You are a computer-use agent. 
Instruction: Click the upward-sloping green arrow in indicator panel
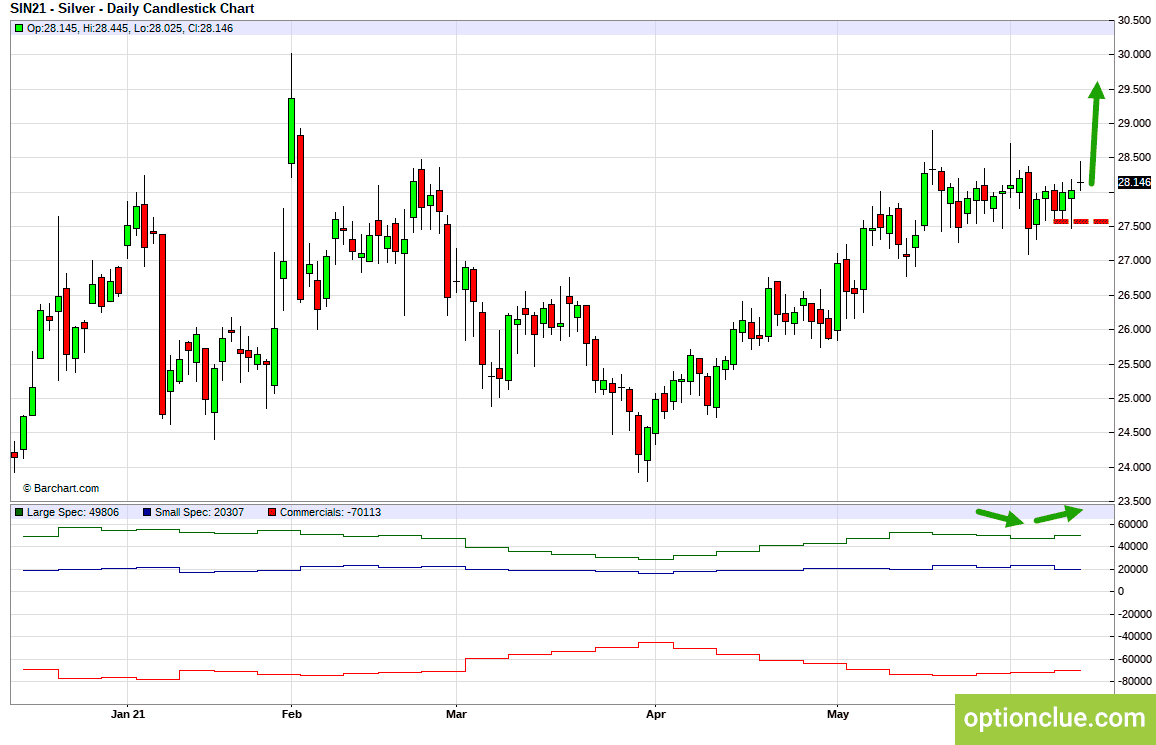[x=1059, y=514]
